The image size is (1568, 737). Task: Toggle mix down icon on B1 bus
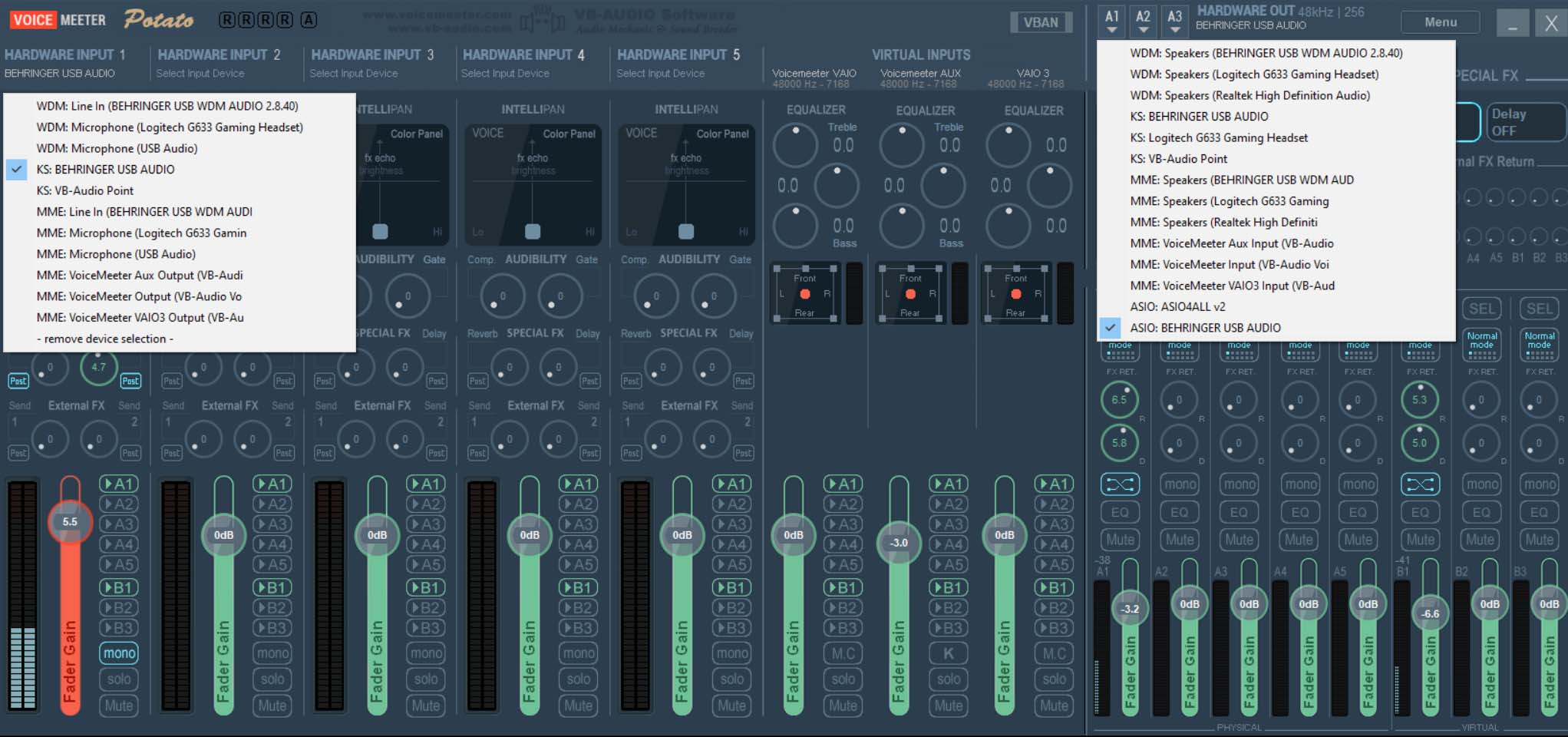pyautogui.click(x=1420, y=484)
